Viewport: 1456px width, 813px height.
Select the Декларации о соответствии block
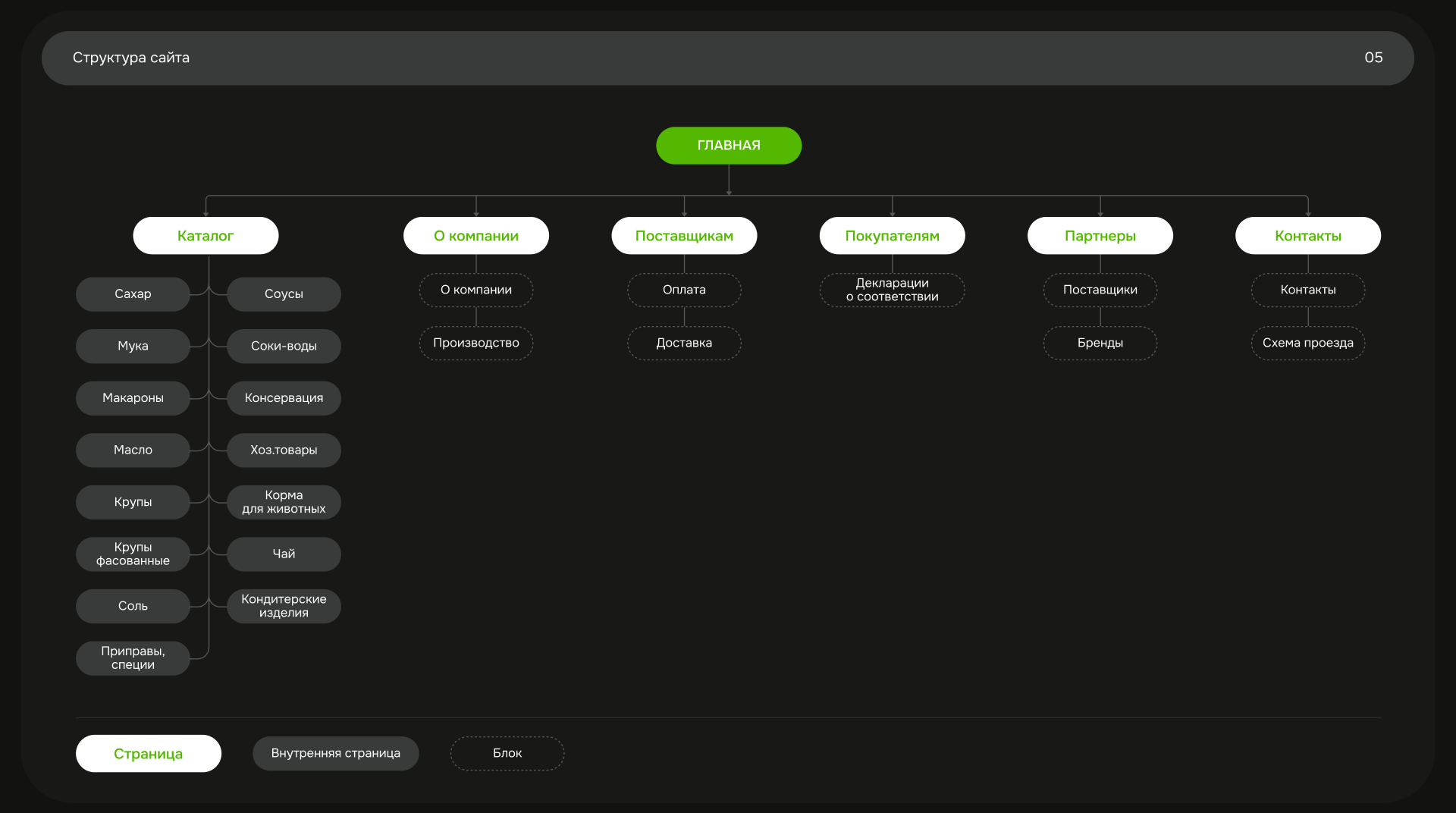point(892,290)
